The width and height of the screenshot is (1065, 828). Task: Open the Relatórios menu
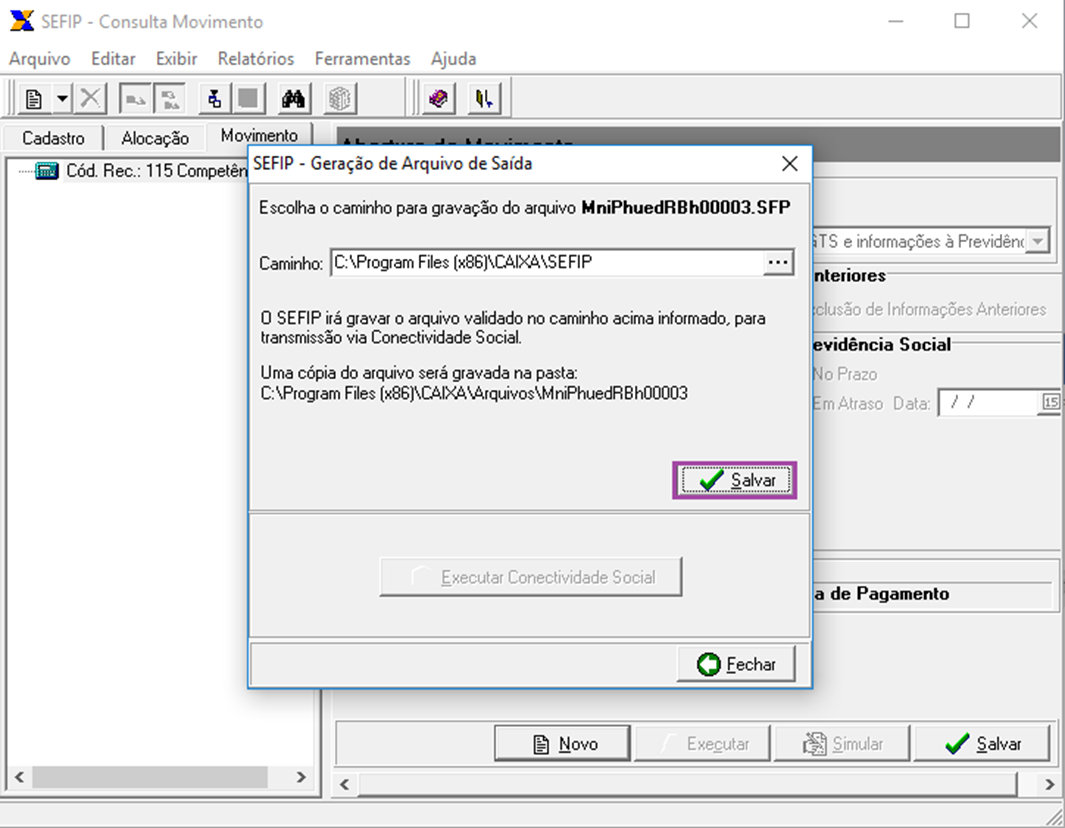coord(254,58)
